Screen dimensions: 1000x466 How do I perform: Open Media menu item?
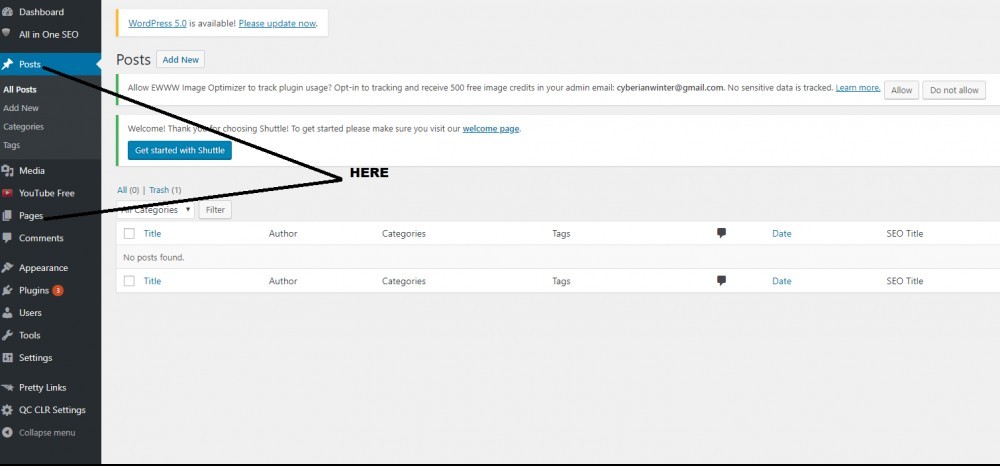(32, 170)
